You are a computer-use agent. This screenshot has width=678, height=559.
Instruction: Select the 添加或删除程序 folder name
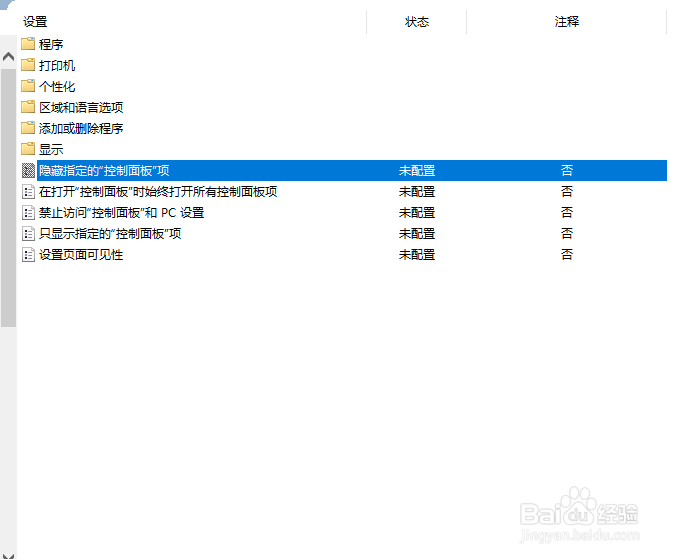[81, 128]
